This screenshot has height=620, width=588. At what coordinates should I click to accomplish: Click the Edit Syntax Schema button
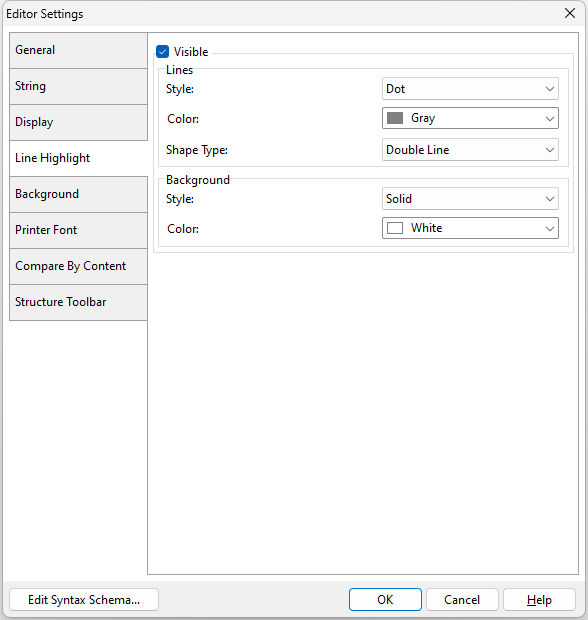click(x=84, y=600)
